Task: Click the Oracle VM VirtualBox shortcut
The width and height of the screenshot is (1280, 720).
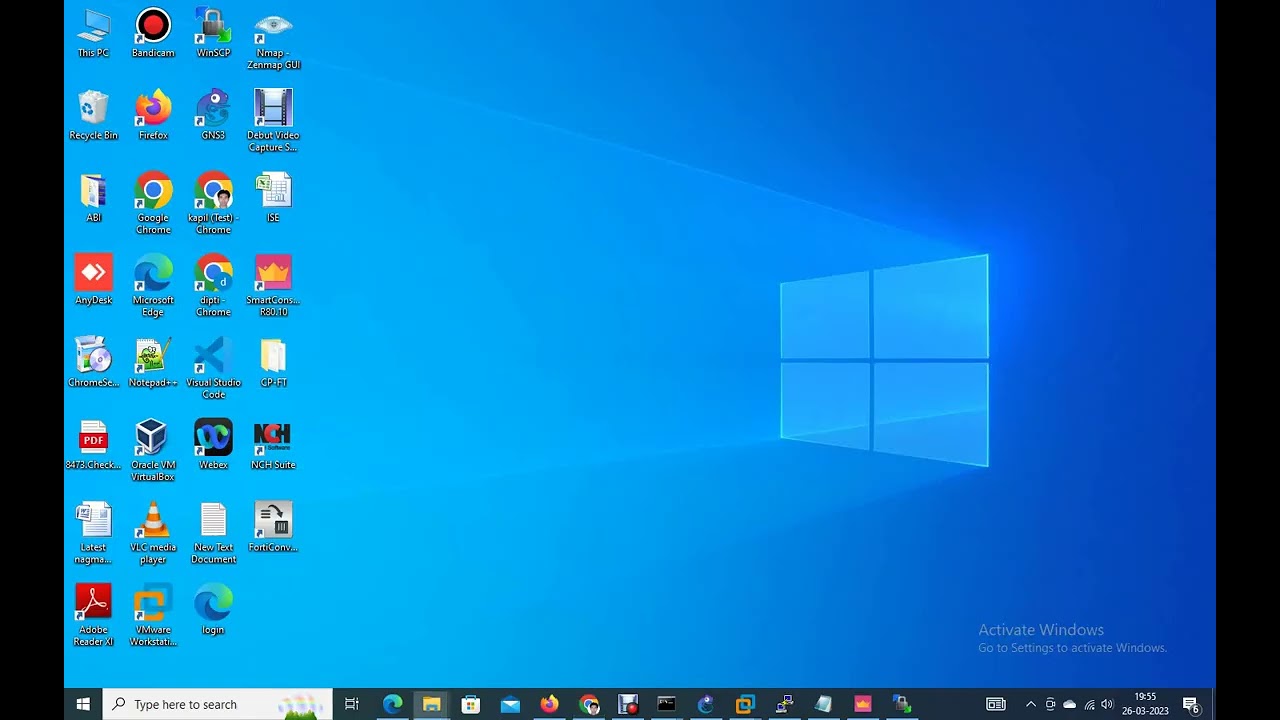Action: click(x=153, y=450)
